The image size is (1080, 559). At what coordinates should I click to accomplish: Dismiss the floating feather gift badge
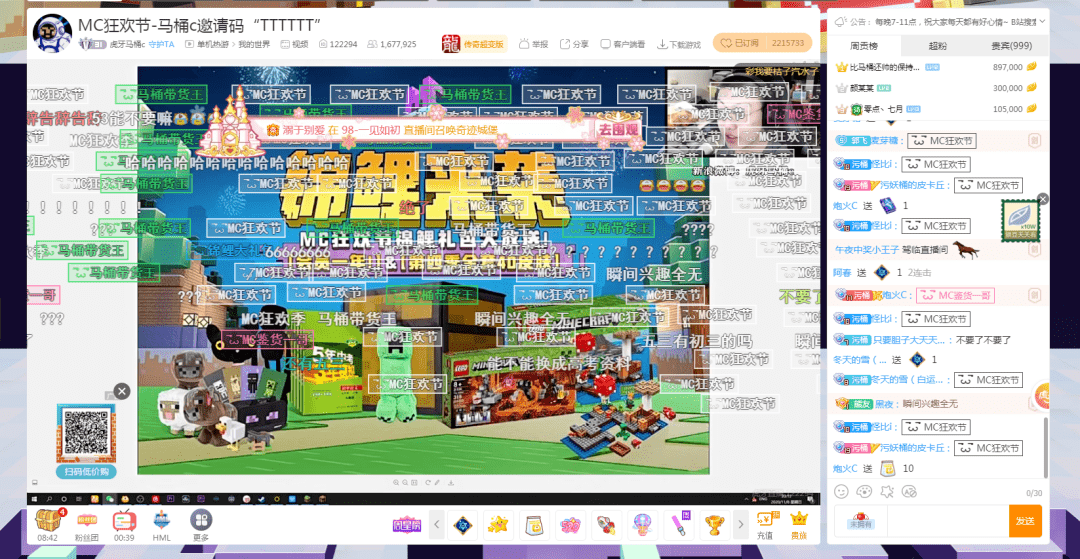1043,199
